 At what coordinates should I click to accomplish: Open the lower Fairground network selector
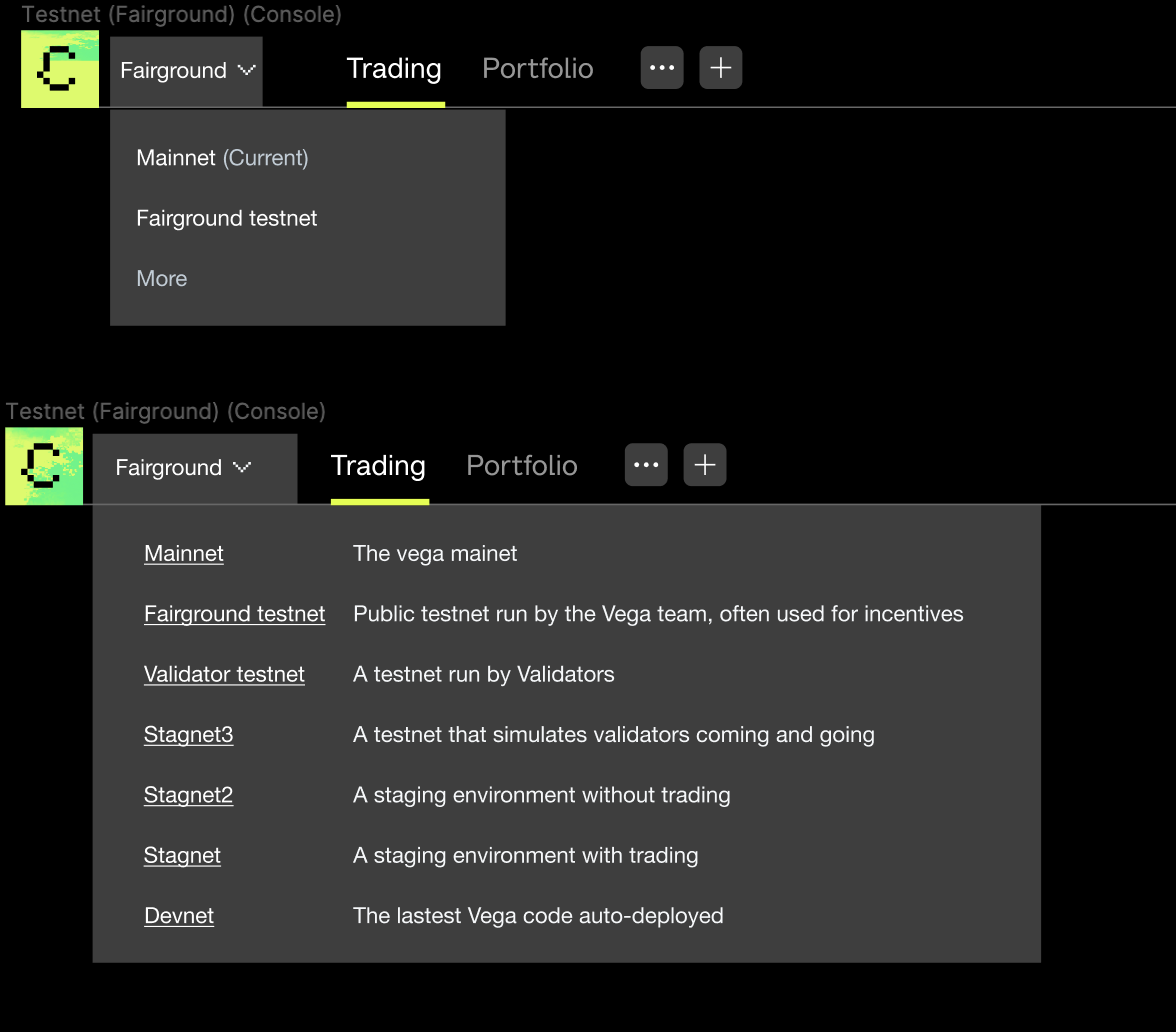pos(193,467)
